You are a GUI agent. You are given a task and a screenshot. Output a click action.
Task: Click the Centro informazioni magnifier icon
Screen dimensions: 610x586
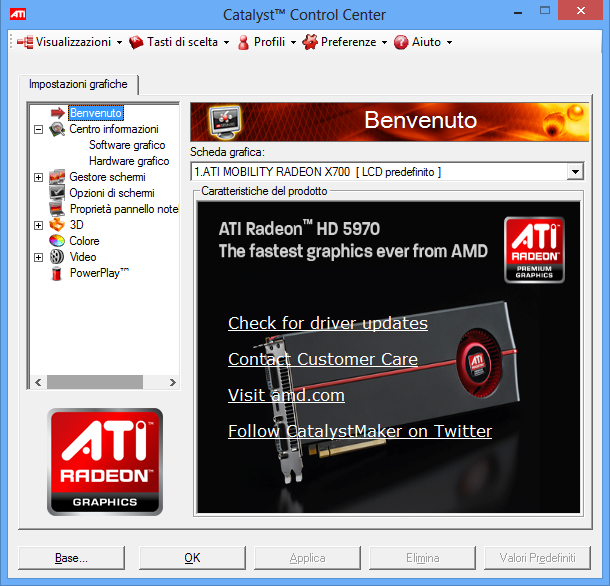pos(57,129)
